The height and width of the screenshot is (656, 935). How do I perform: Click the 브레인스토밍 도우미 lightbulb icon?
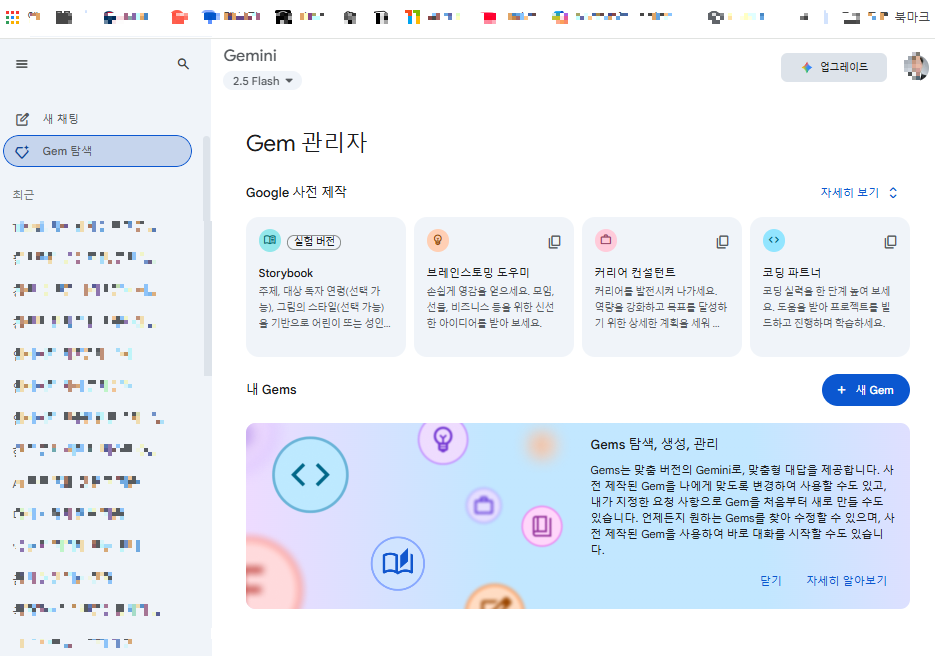point(438,240)
